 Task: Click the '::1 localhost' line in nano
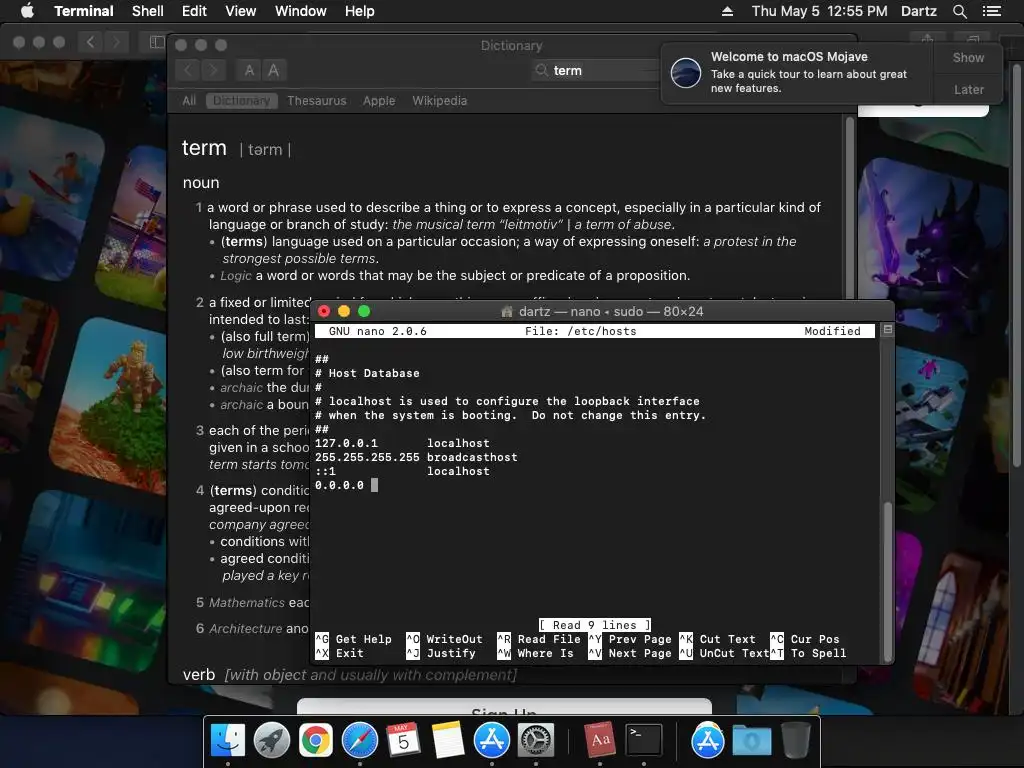click(x=402, y=472)
